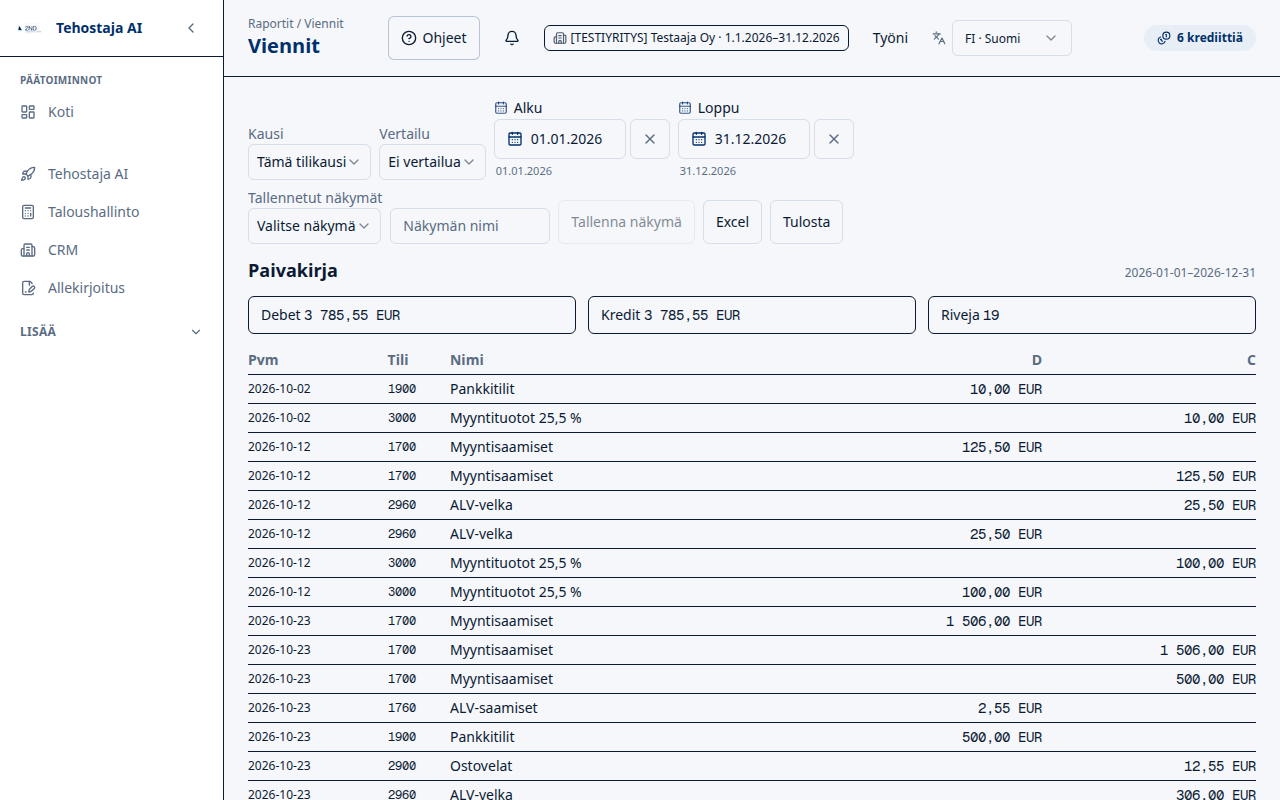Open notifications bell
1280x800 pixels.
512,38
